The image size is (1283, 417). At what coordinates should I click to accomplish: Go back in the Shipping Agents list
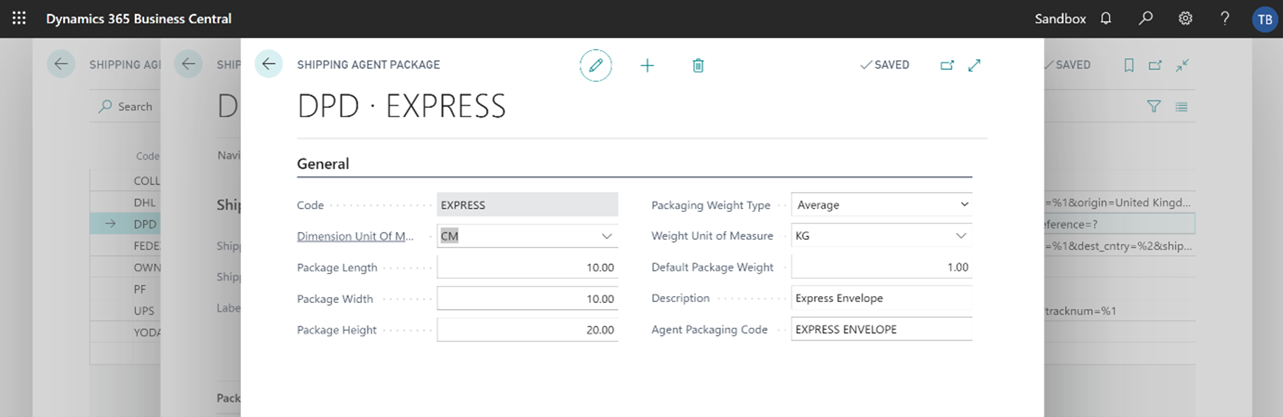click(x=61, y=64)
